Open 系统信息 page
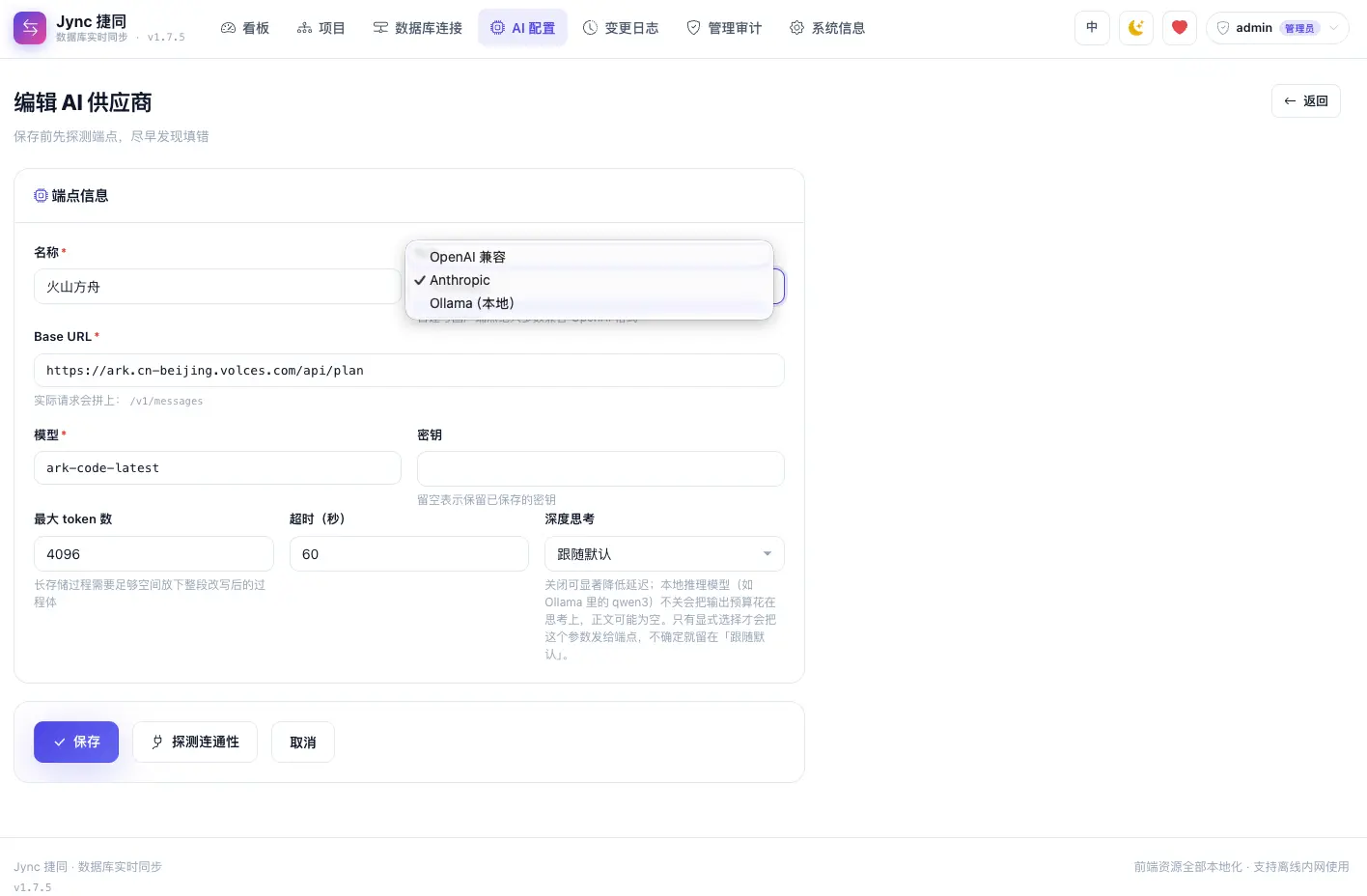This screenshot has width=1367, height=896. click(x=827, y=28)
